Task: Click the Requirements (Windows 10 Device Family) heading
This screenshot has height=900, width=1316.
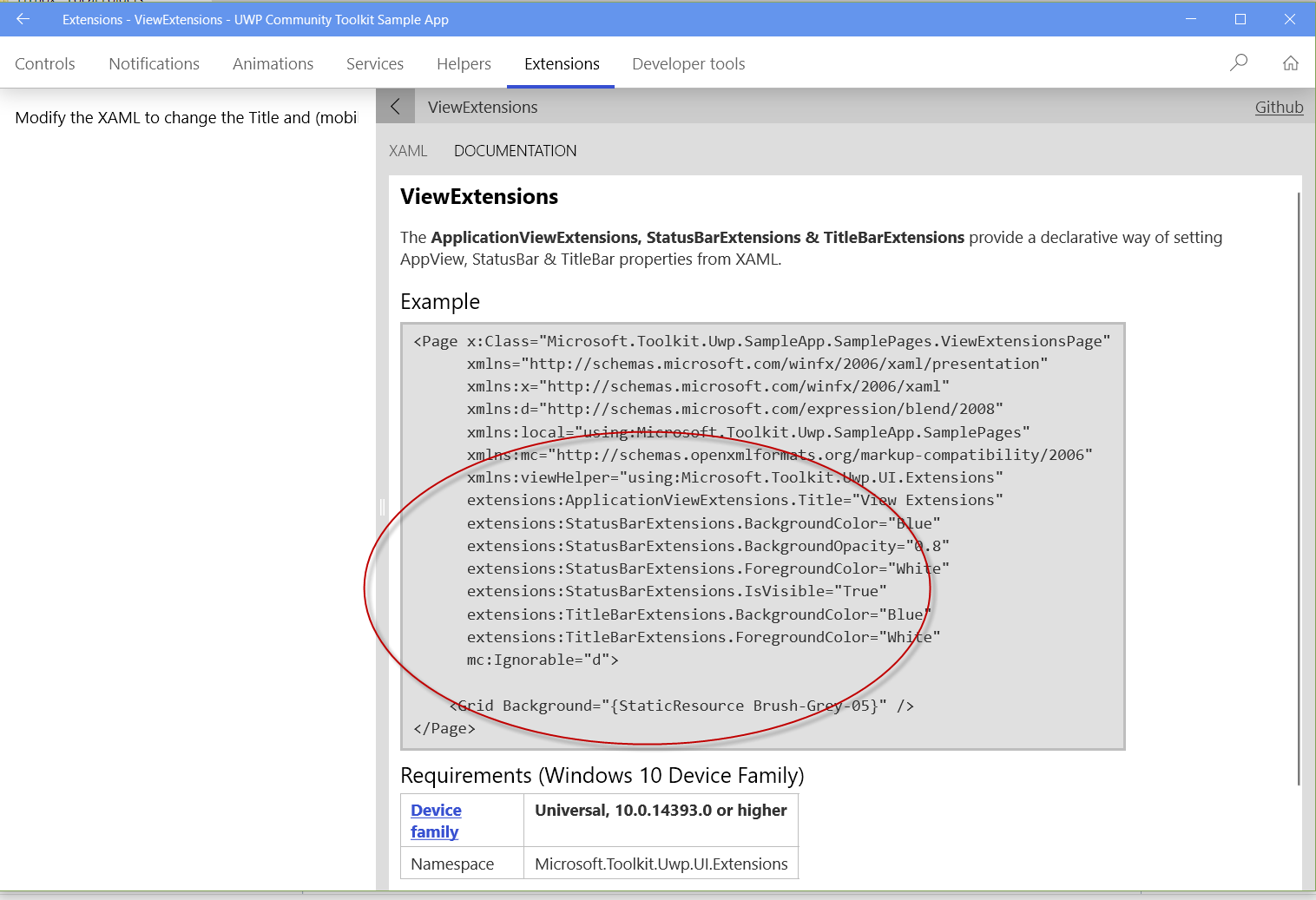Action: pos(602,775)
